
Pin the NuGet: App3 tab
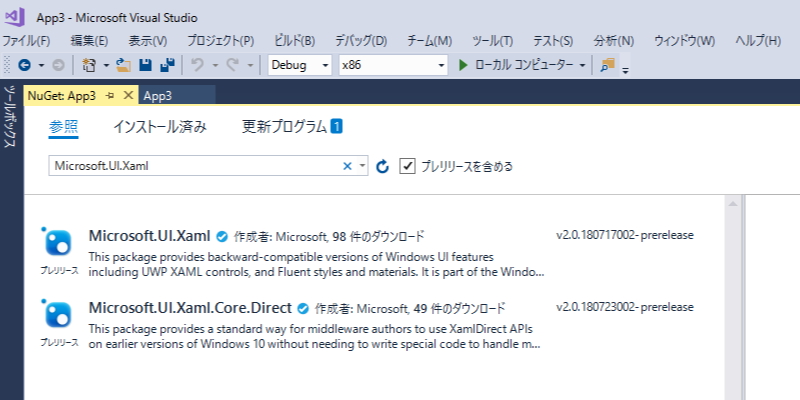pyautogui.click(x=110, y=95)
